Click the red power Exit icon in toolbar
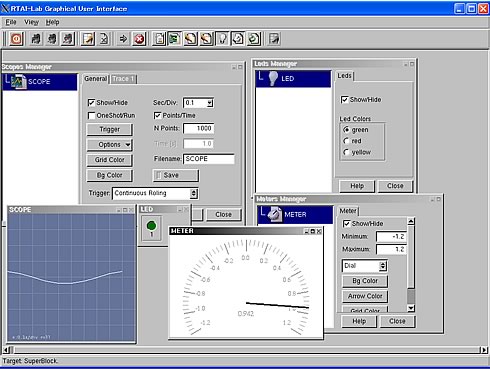This screenshot has height=369, width=490. [x=16, y=39]
